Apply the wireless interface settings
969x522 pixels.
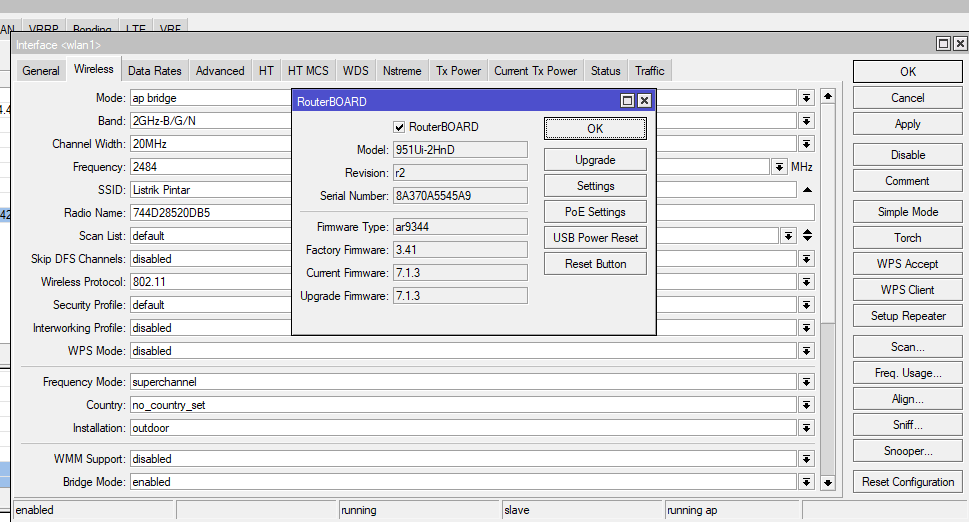[x=908, y=124]
